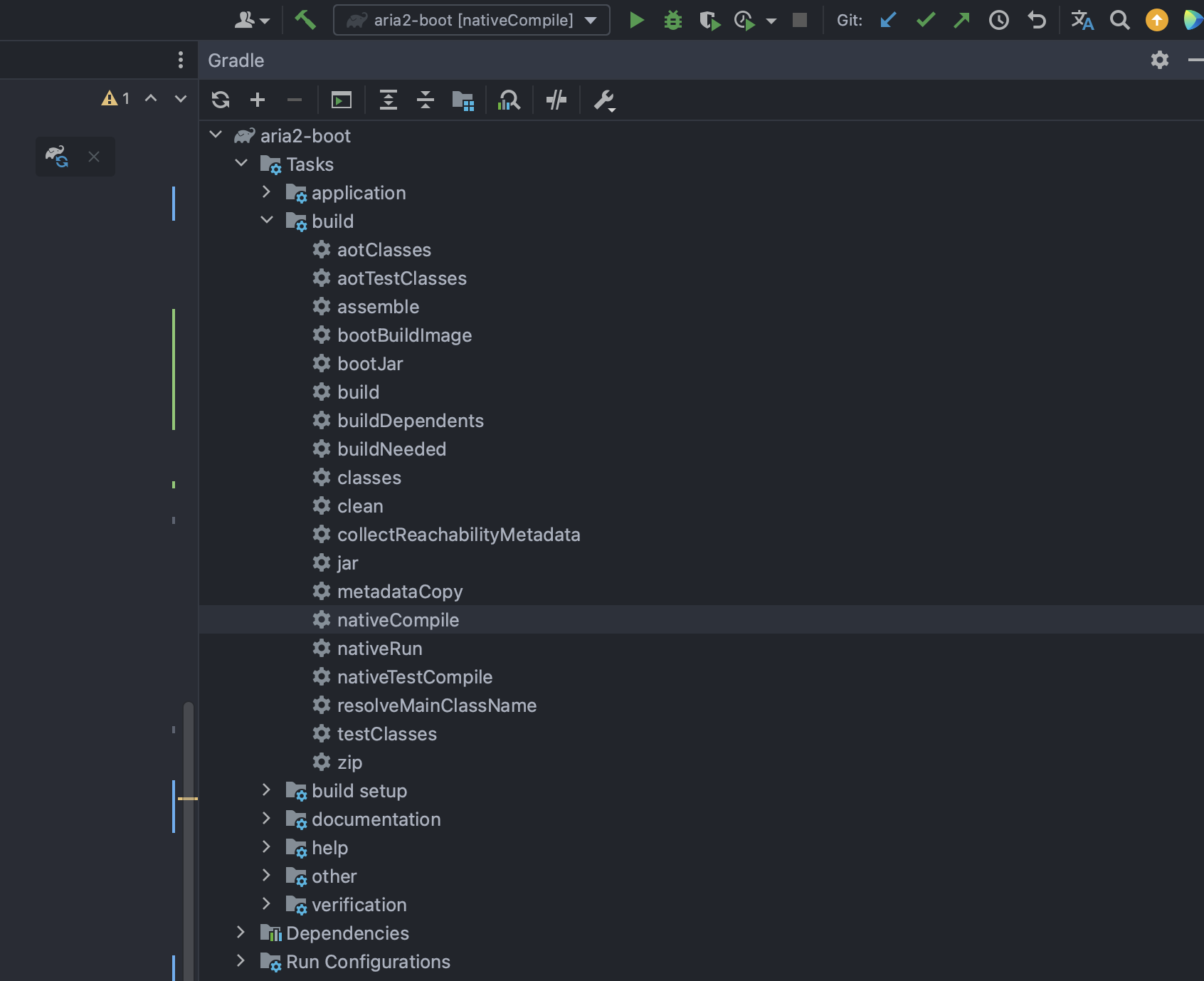Open Analyze Dependencies tool

tap(509, 100)
